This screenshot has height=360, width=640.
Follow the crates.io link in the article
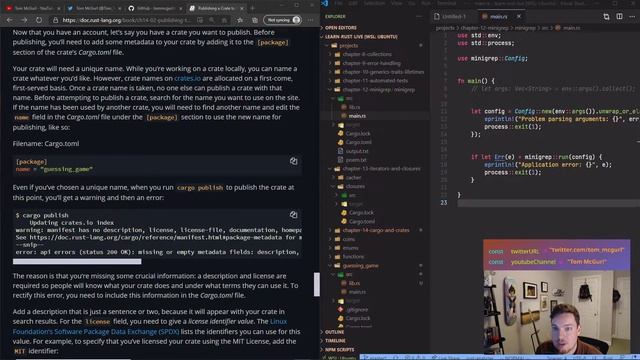187,78
